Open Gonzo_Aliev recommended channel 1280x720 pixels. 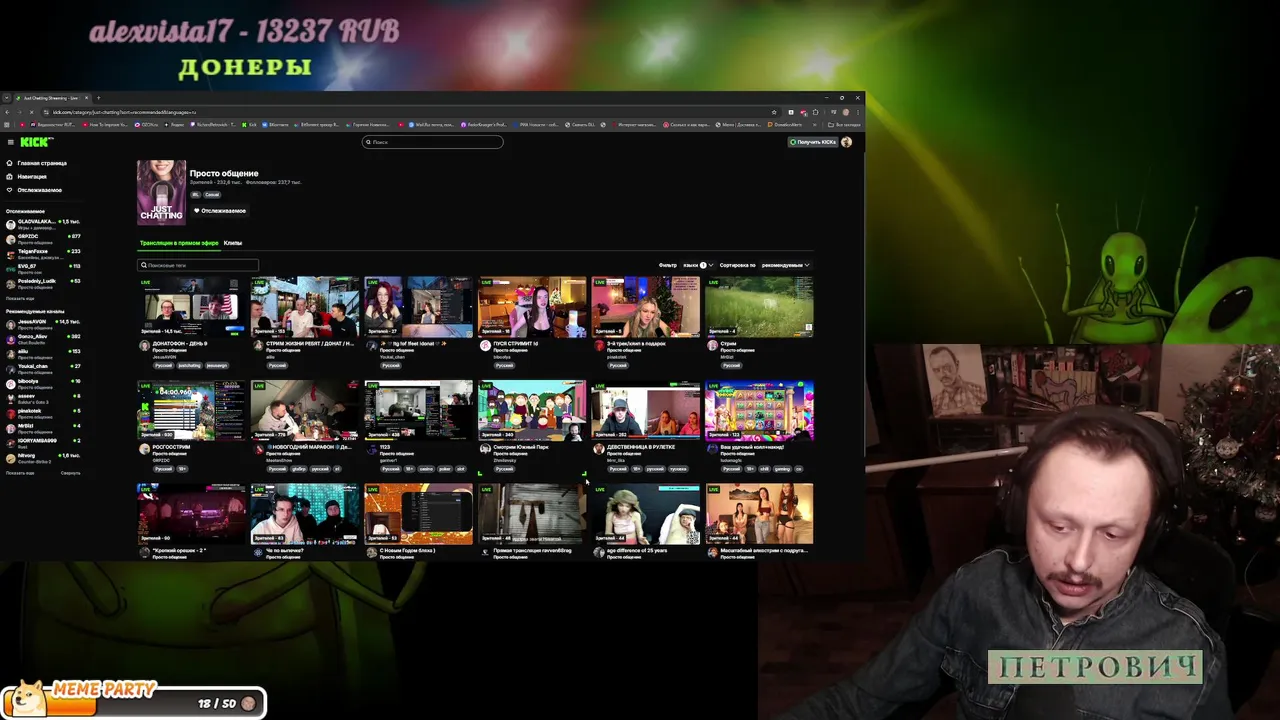pos(43,339)
